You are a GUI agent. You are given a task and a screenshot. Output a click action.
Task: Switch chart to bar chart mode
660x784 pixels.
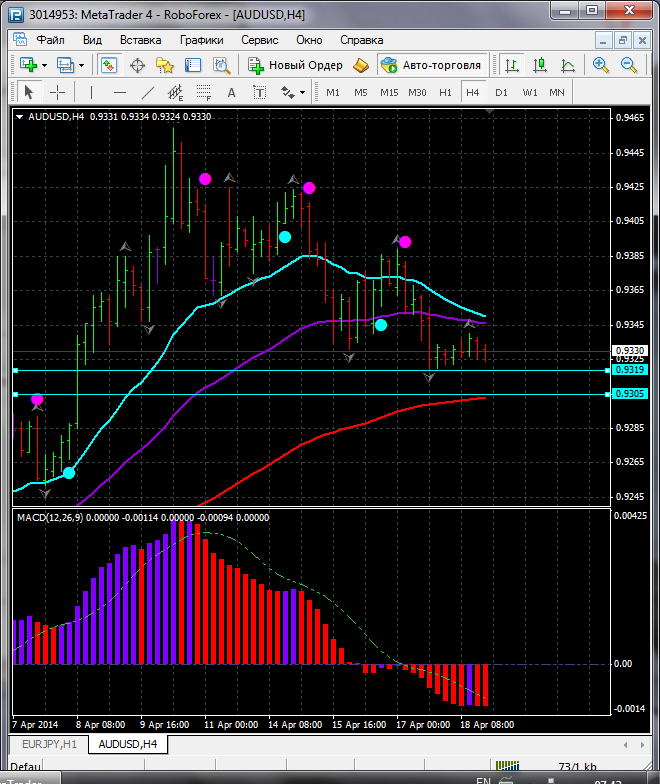point(512,65)
